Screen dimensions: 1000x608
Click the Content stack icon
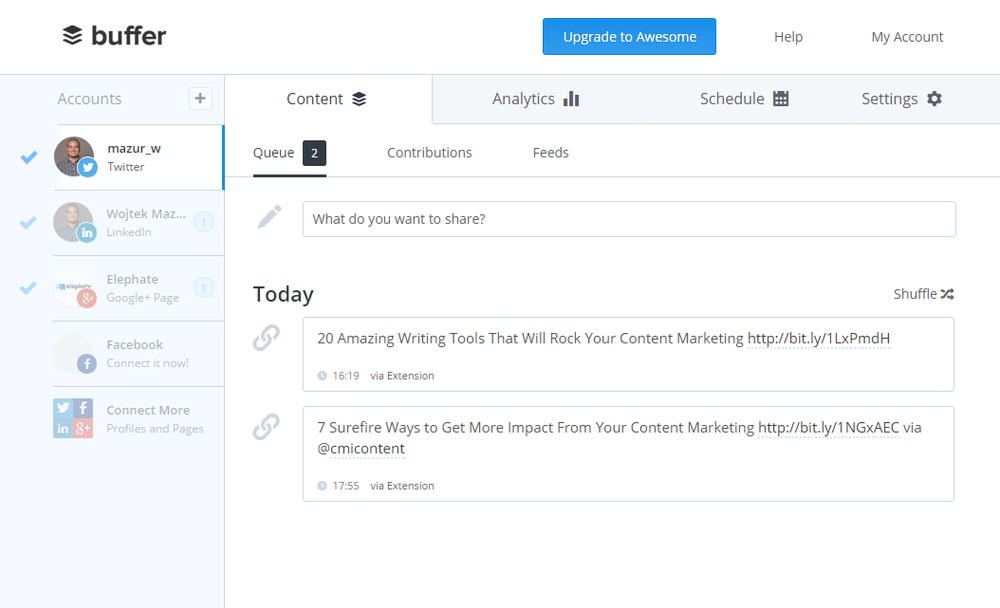[359, 99]
